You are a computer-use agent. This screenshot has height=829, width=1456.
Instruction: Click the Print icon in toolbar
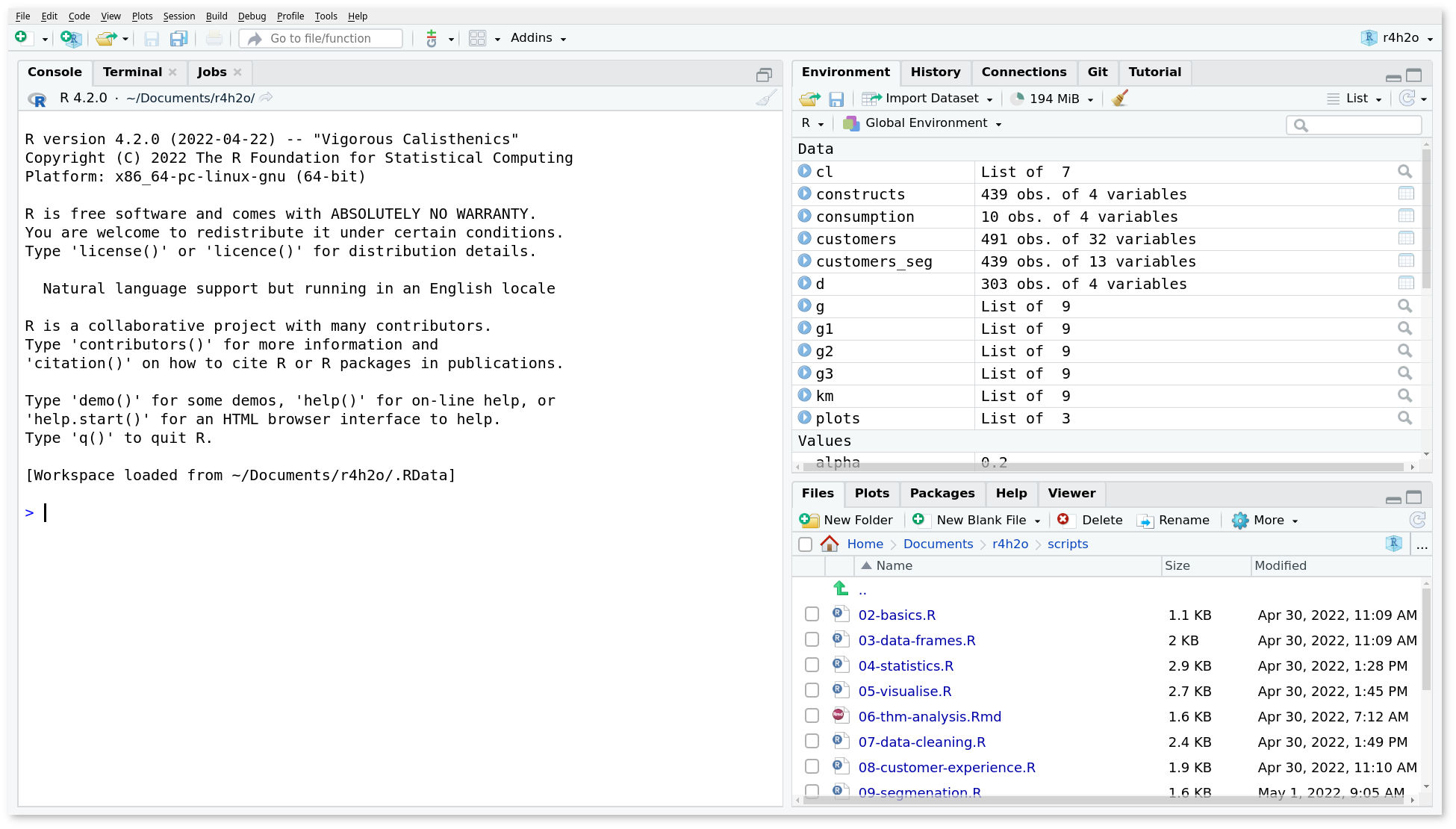tap(214, 39)
